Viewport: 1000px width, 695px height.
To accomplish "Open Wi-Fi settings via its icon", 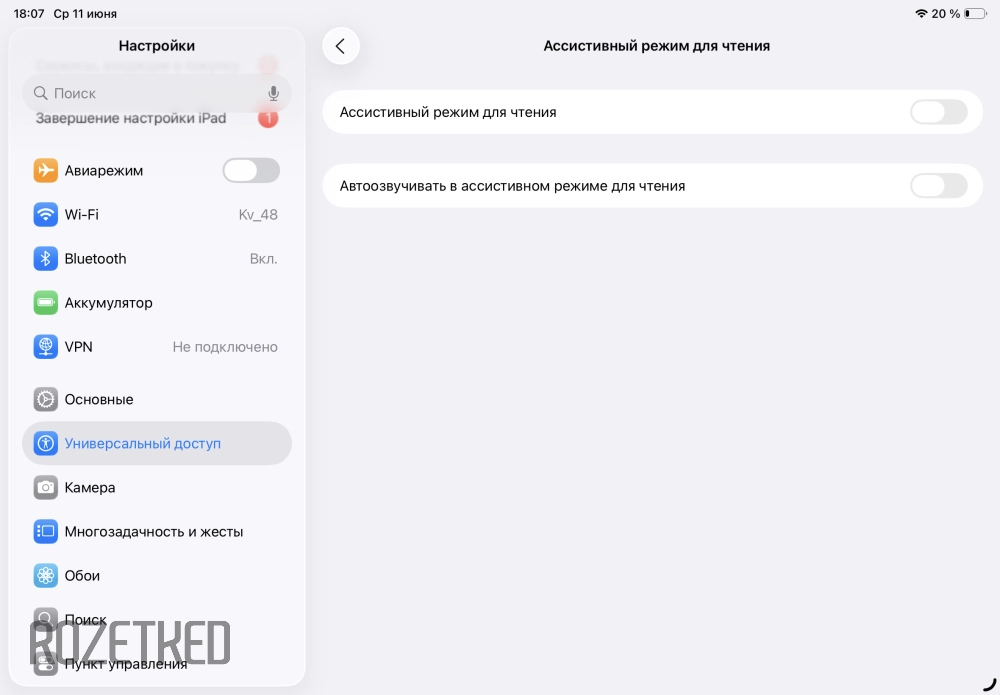I will tap(45, 214).
